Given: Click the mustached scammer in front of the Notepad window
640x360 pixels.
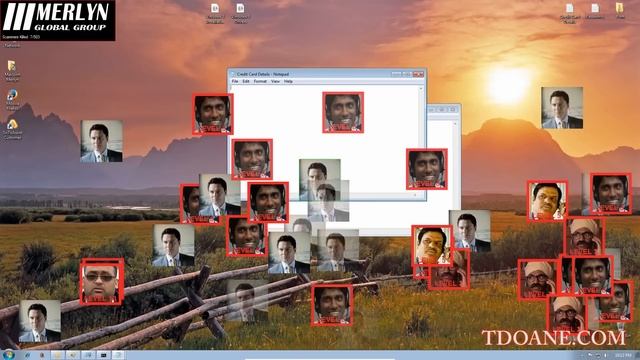Looking at the screenshot, I should click(432, 246).
